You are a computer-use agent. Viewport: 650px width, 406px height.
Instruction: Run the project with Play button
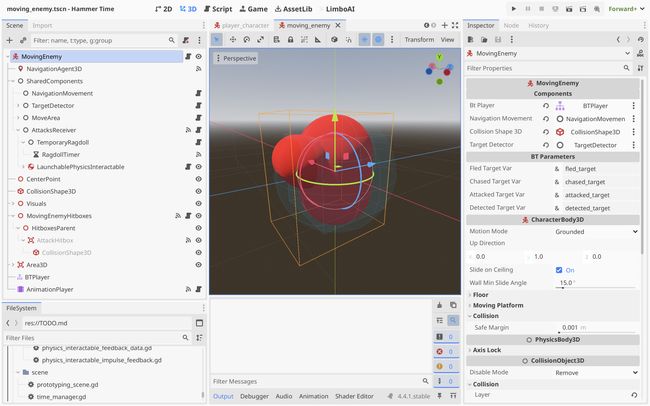coord(514,9)
